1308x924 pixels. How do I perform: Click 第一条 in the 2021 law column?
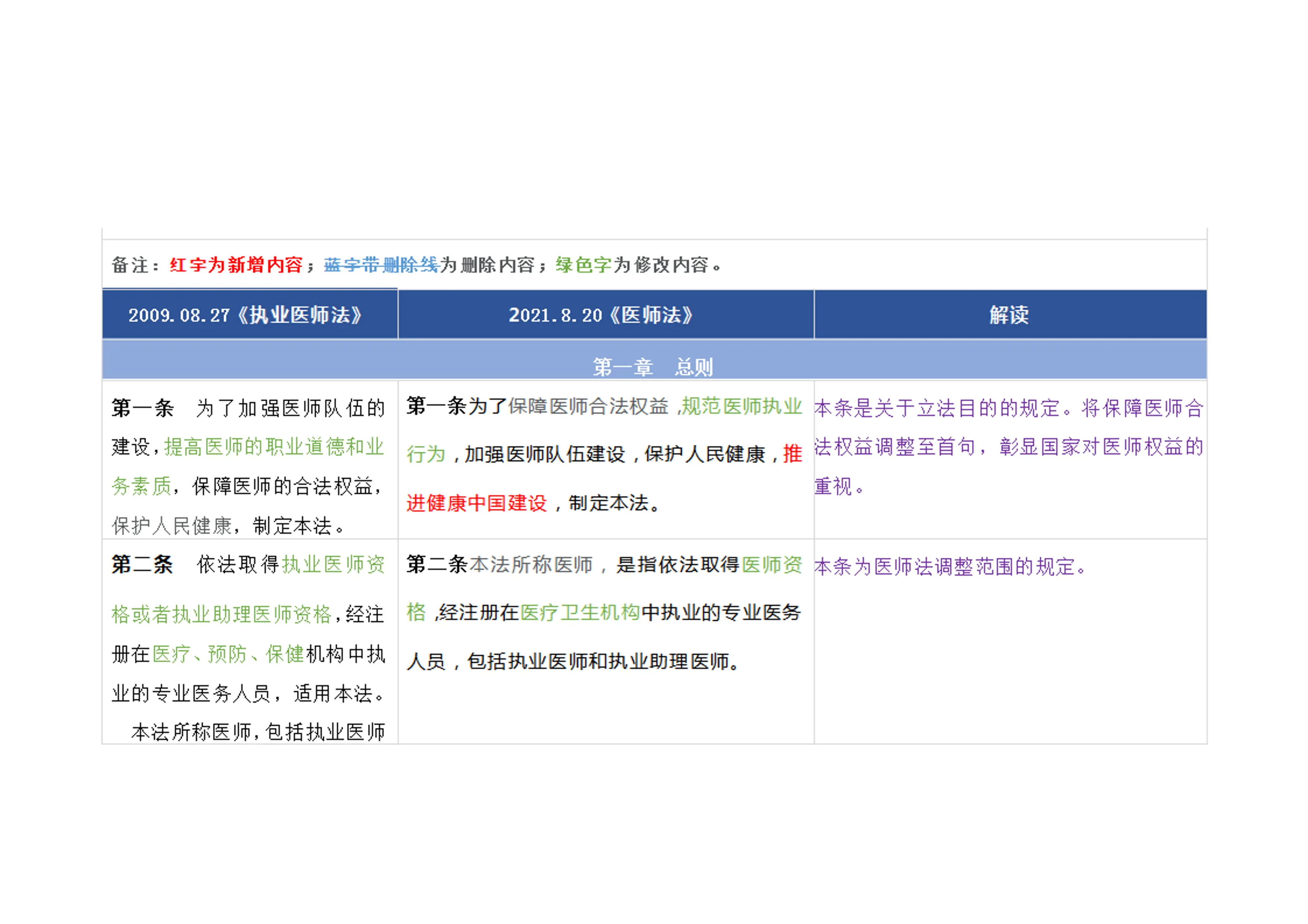click(436, 406)
